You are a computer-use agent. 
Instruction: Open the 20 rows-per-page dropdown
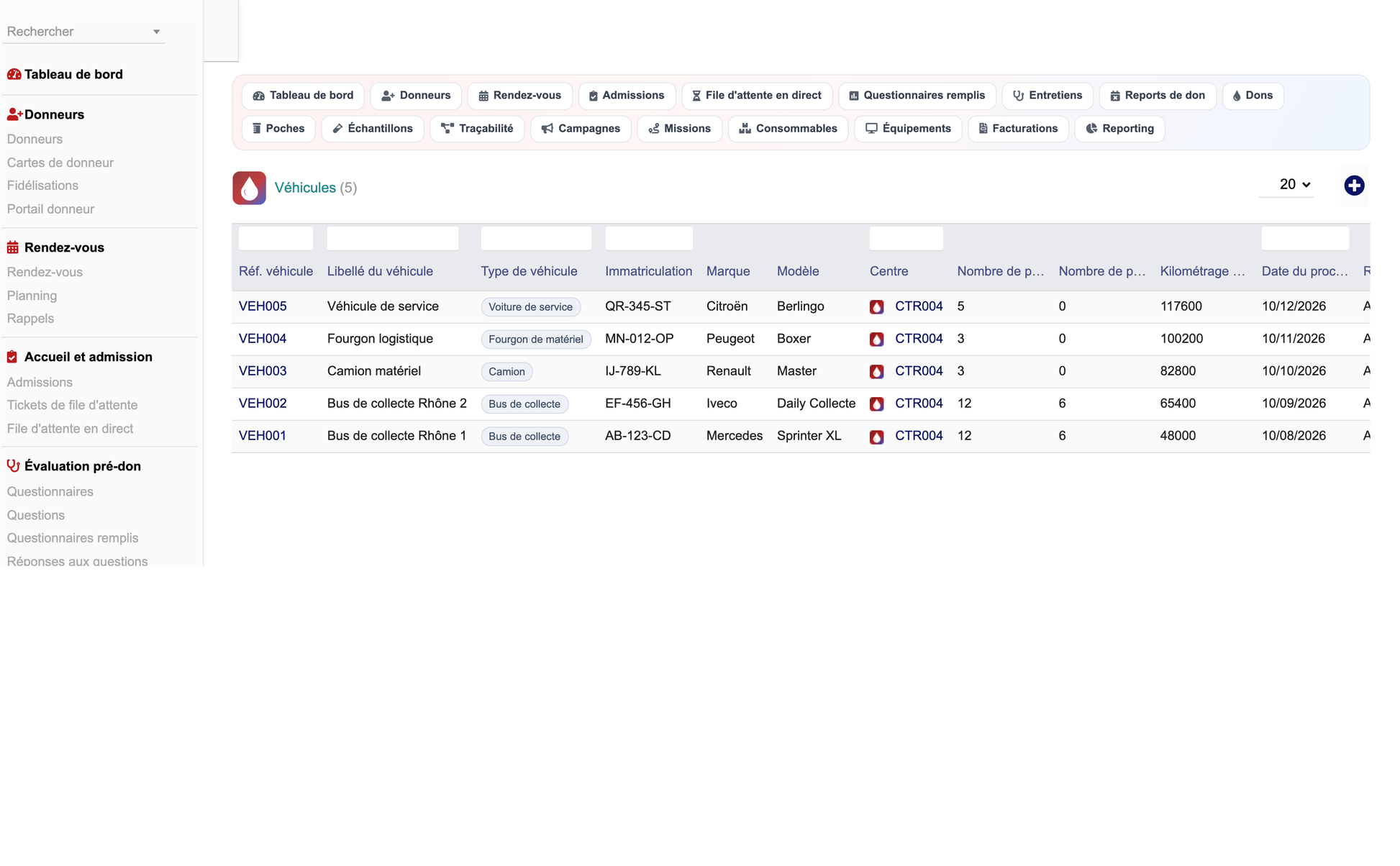click(x=1294, y=185)
